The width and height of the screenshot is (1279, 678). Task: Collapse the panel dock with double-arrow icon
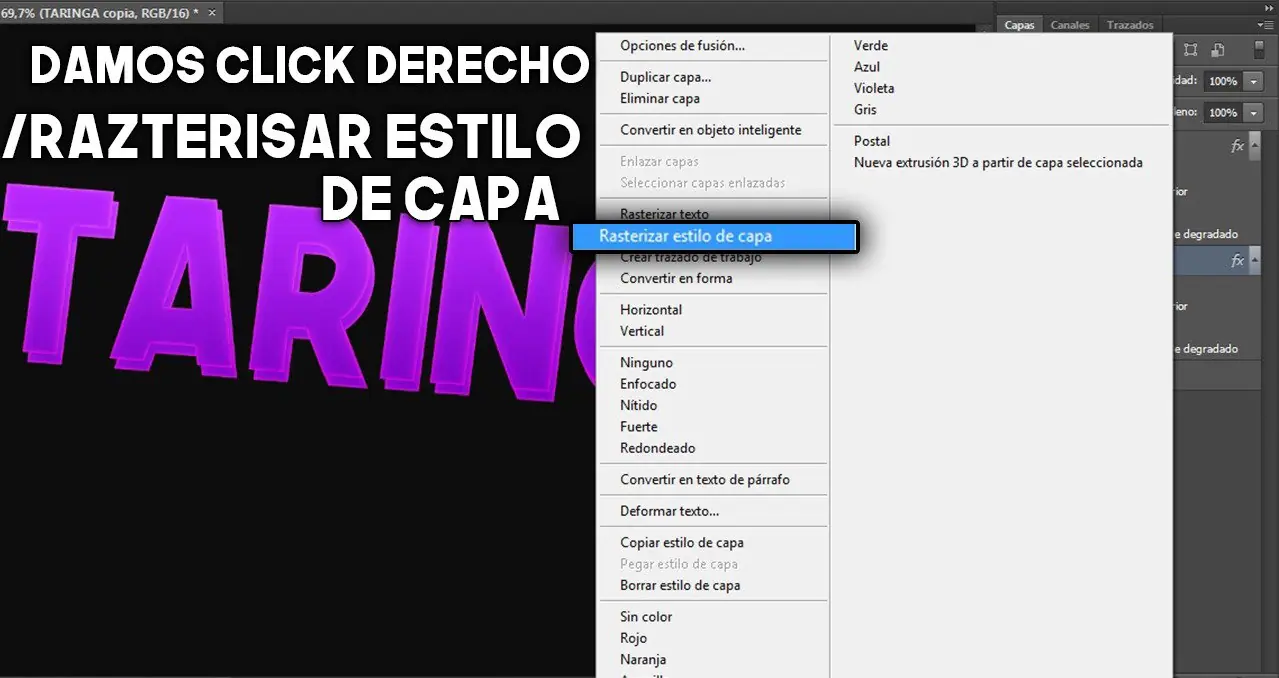1269,7
